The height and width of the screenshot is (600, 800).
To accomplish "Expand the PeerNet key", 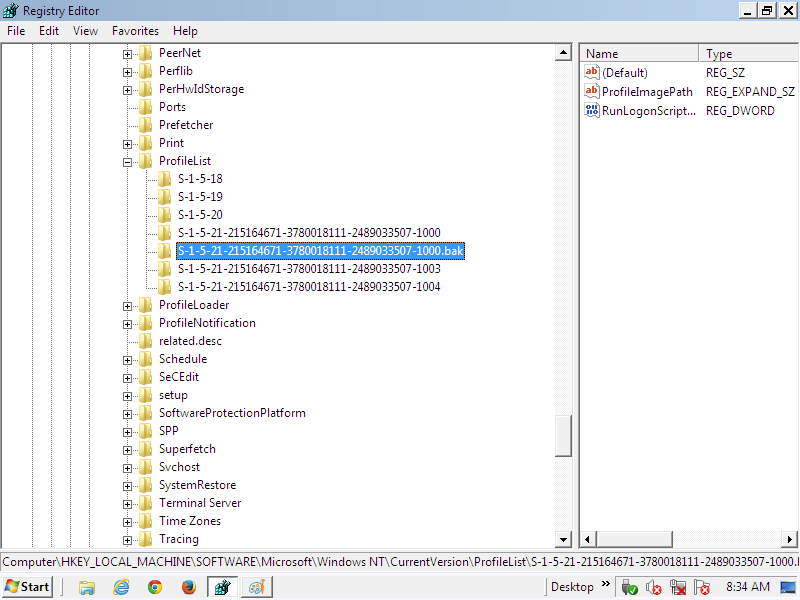I will pos(128,53).
